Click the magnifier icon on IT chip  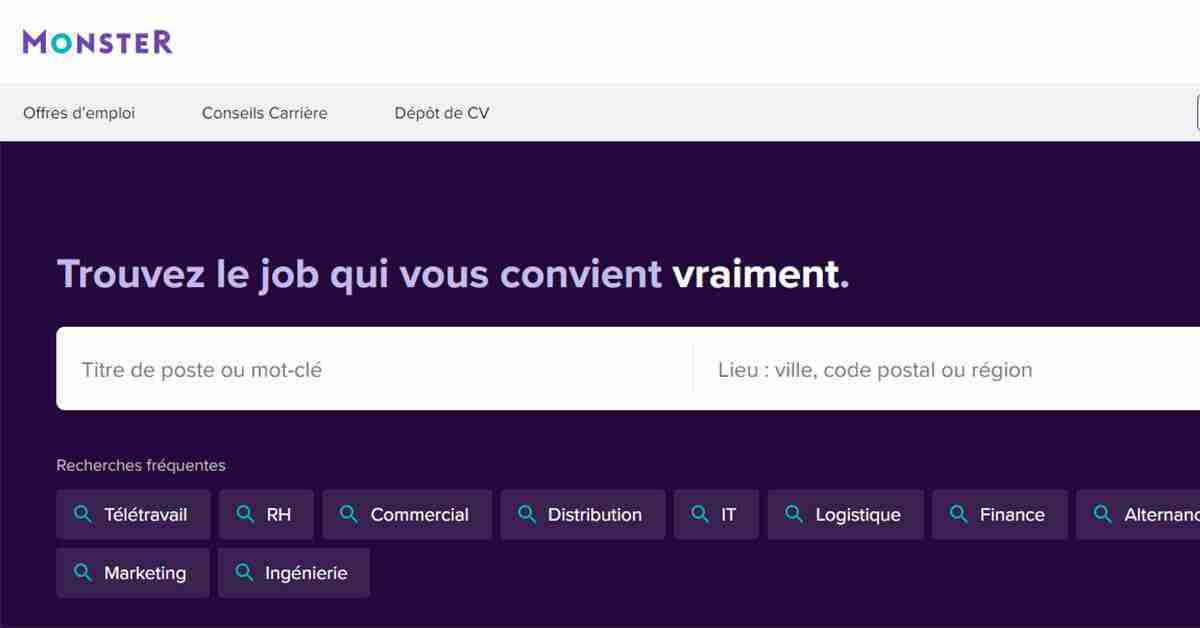tap(700, 514)
